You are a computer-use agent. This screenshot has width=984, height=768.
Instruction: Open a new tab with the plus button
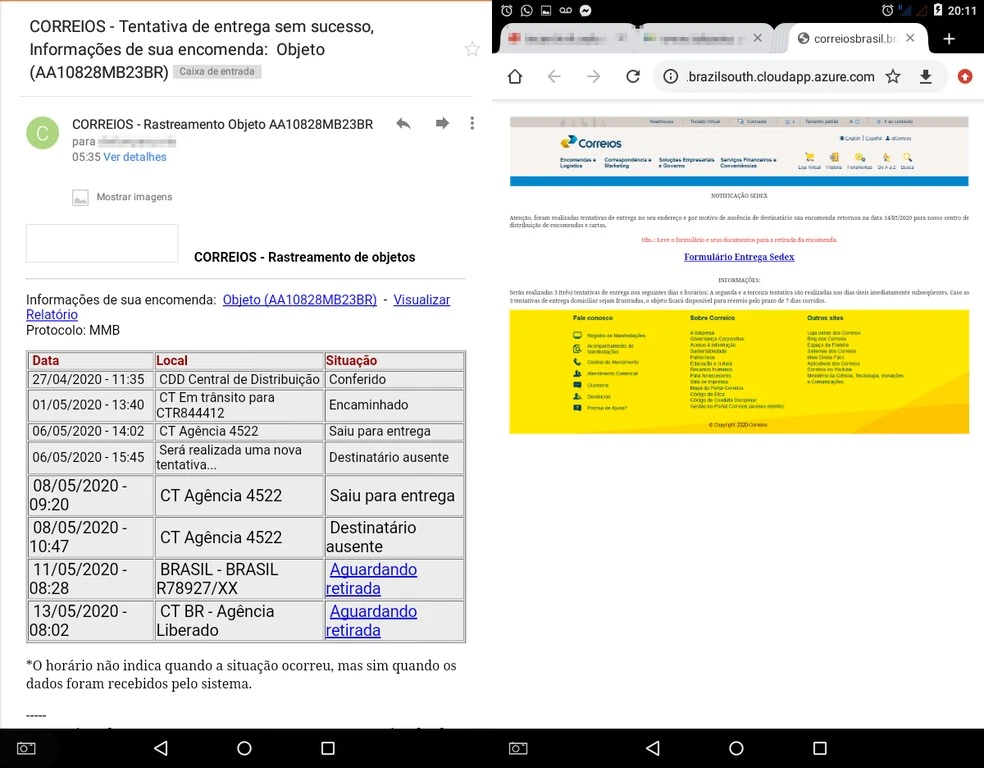click(949, 38)
